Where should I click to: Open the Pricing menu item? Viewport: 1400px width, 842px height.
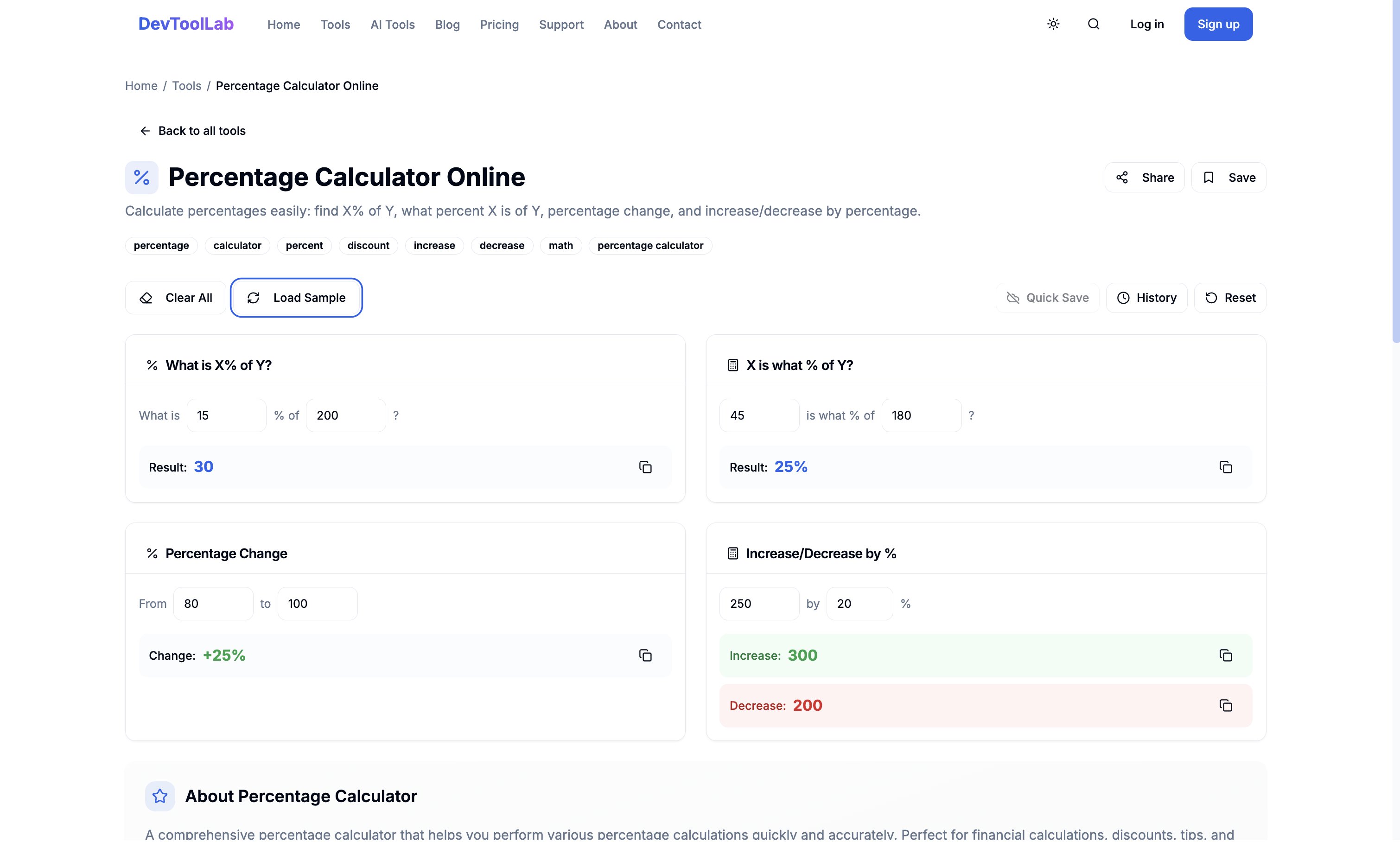499,25
